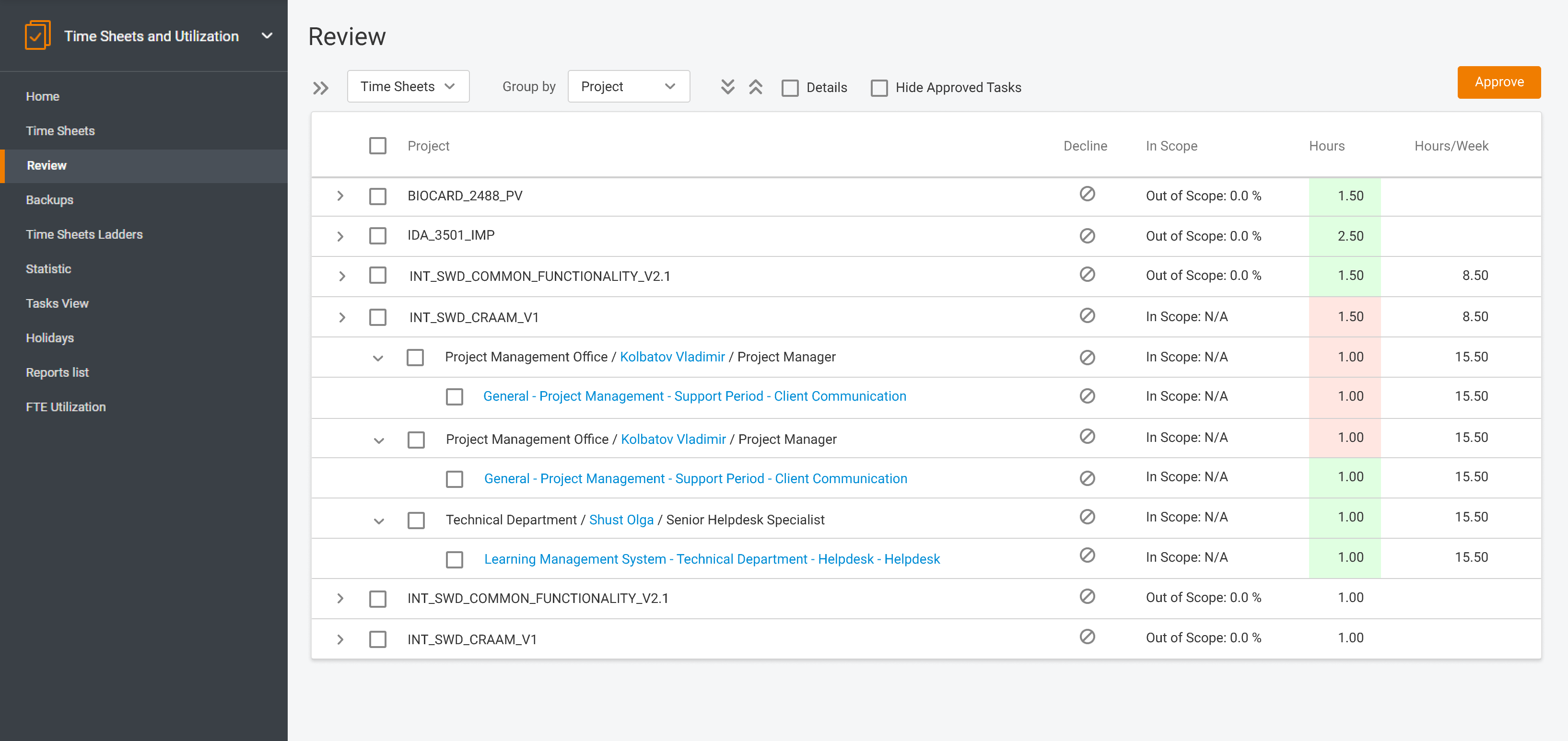The image size is (1568, 741).
Task: Decline the BIOCARD_2488_PV row
Action: pos(1087,194)
